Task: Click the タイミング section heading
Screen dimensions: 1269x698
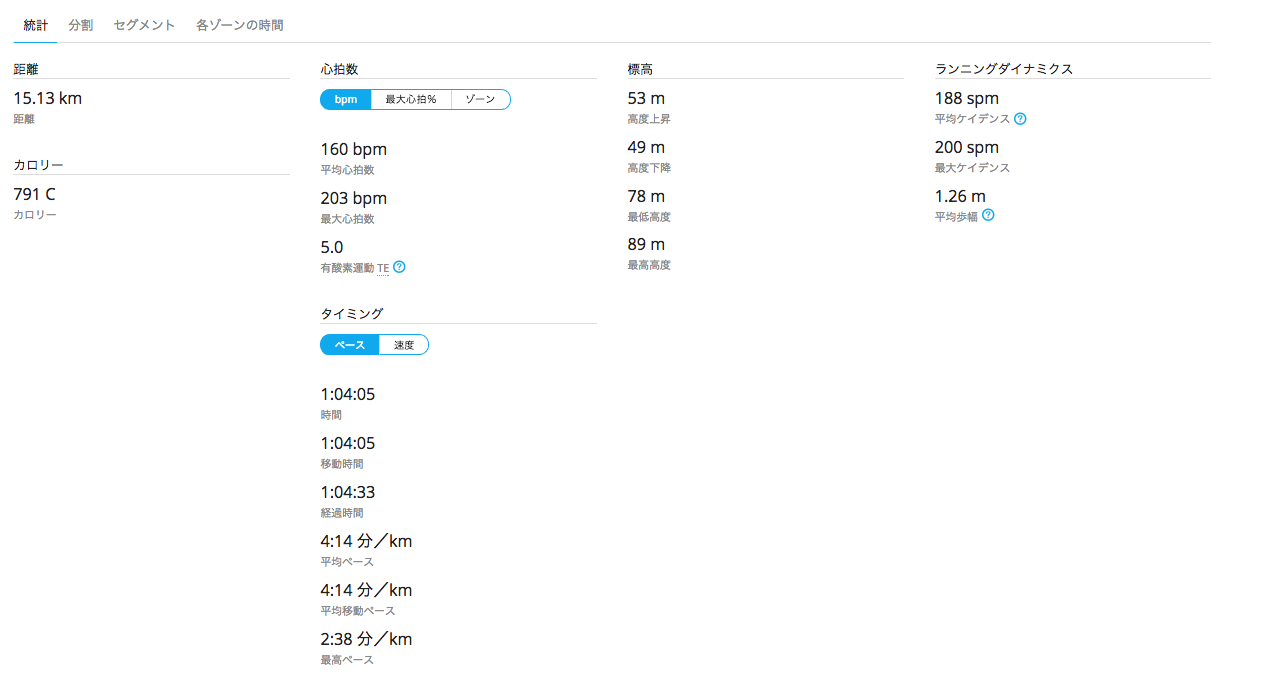Action: click(351, 314)
